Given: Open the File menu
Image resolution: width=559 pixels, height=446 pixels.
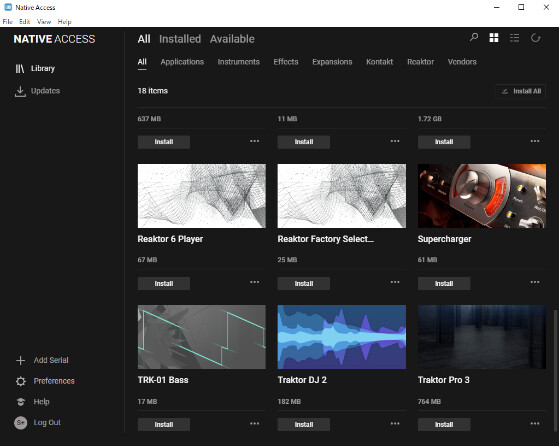Looking at the screenshot, I should (x=7, y=22).
